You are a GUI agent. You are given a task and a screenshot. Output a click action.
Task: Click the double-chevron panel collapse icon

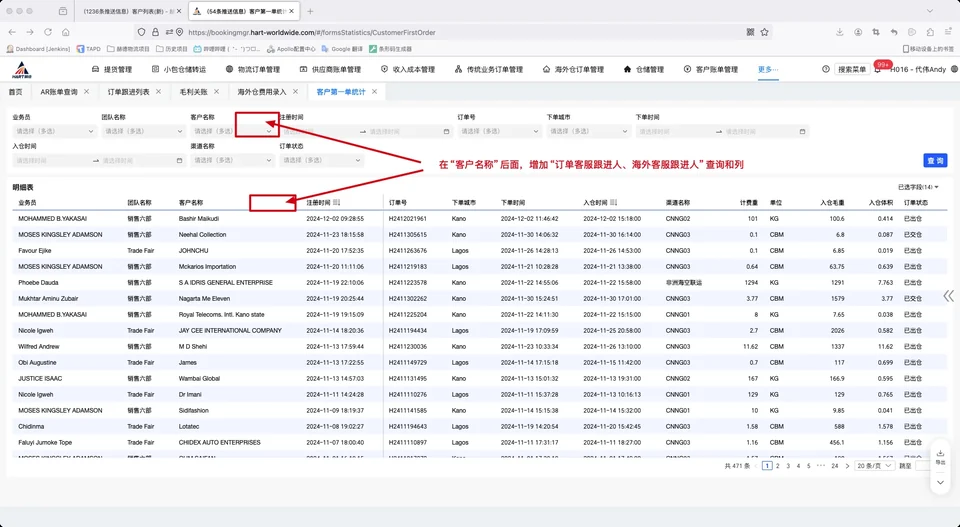pos(948,296)
